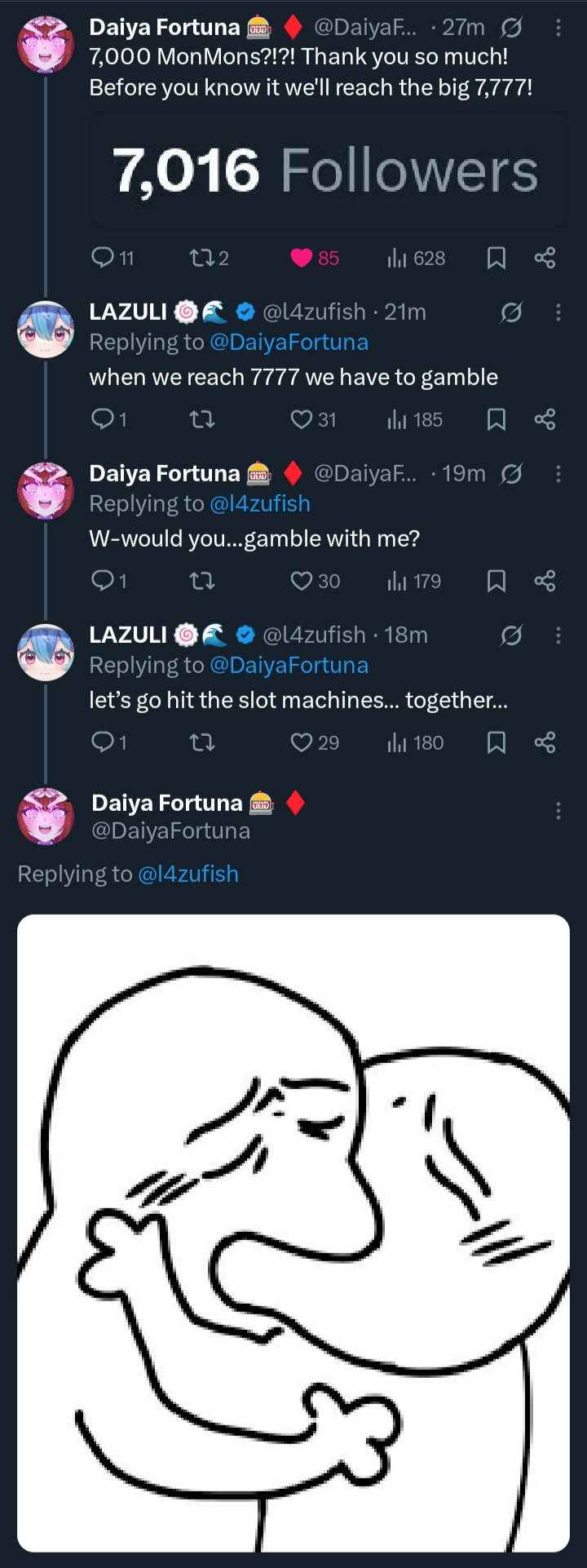Share the 'when we reach 7777' reply
This screenshot has height=1568, width=587.
coord(545,420)
